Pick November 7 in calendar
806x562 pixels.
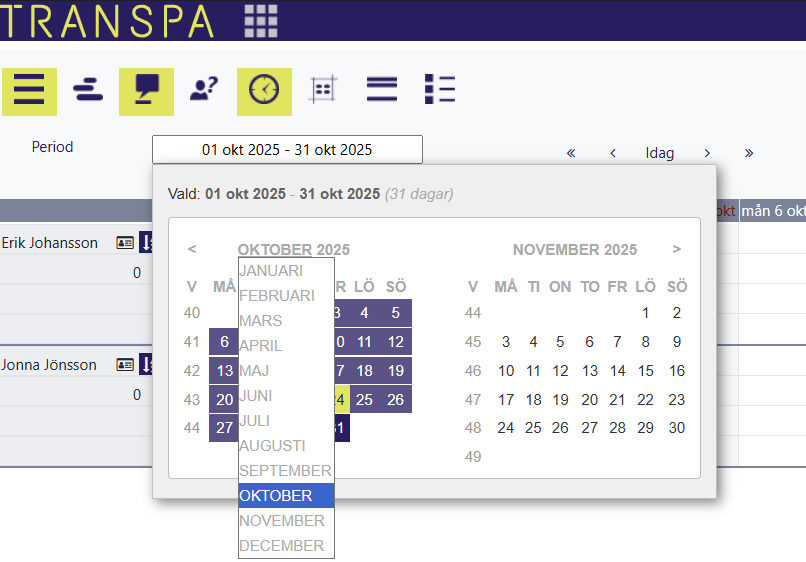(617, 342)
